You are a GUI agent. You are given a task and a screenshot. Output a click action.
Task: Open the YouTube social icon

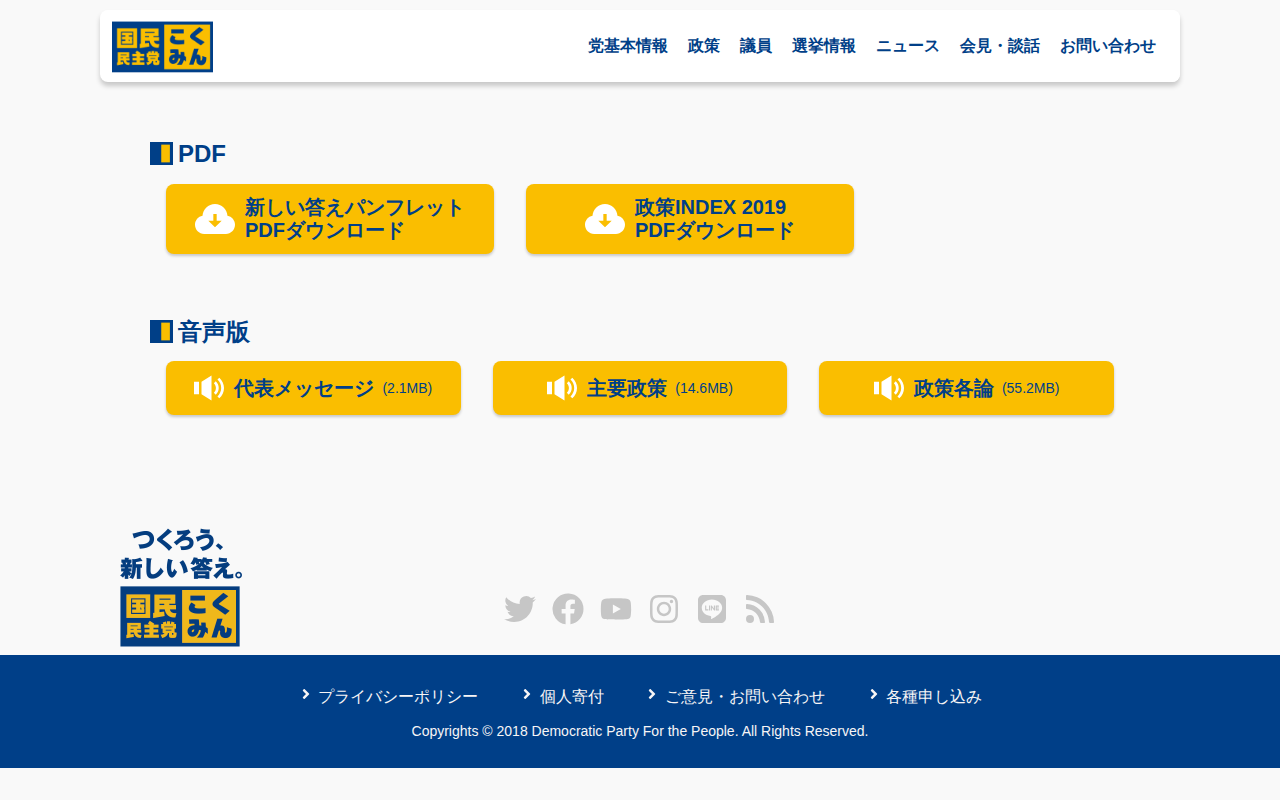pyautogui.click(x=616, y=609)
